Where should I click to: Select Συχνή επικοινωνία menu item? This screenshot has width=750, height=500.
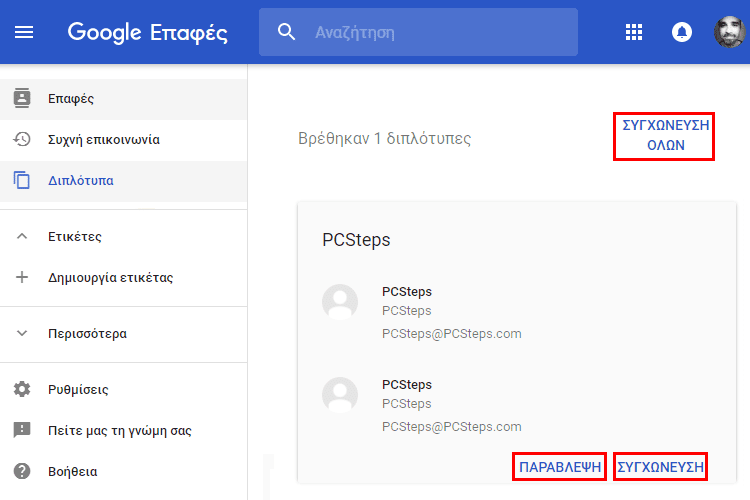(x=123, y=140)
